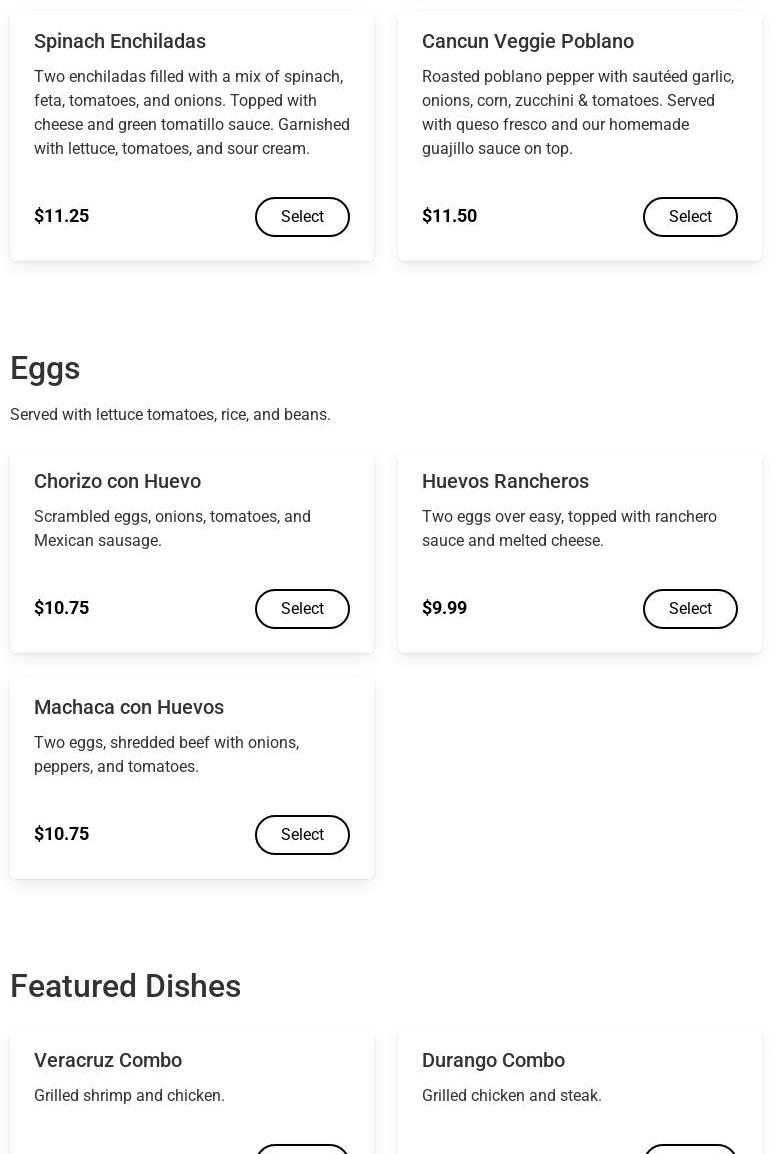Image resolution: width=772 pixels, height=1154 pixels.
Task: Click Select button under Durango Combo
Action: pos(690,1148)
